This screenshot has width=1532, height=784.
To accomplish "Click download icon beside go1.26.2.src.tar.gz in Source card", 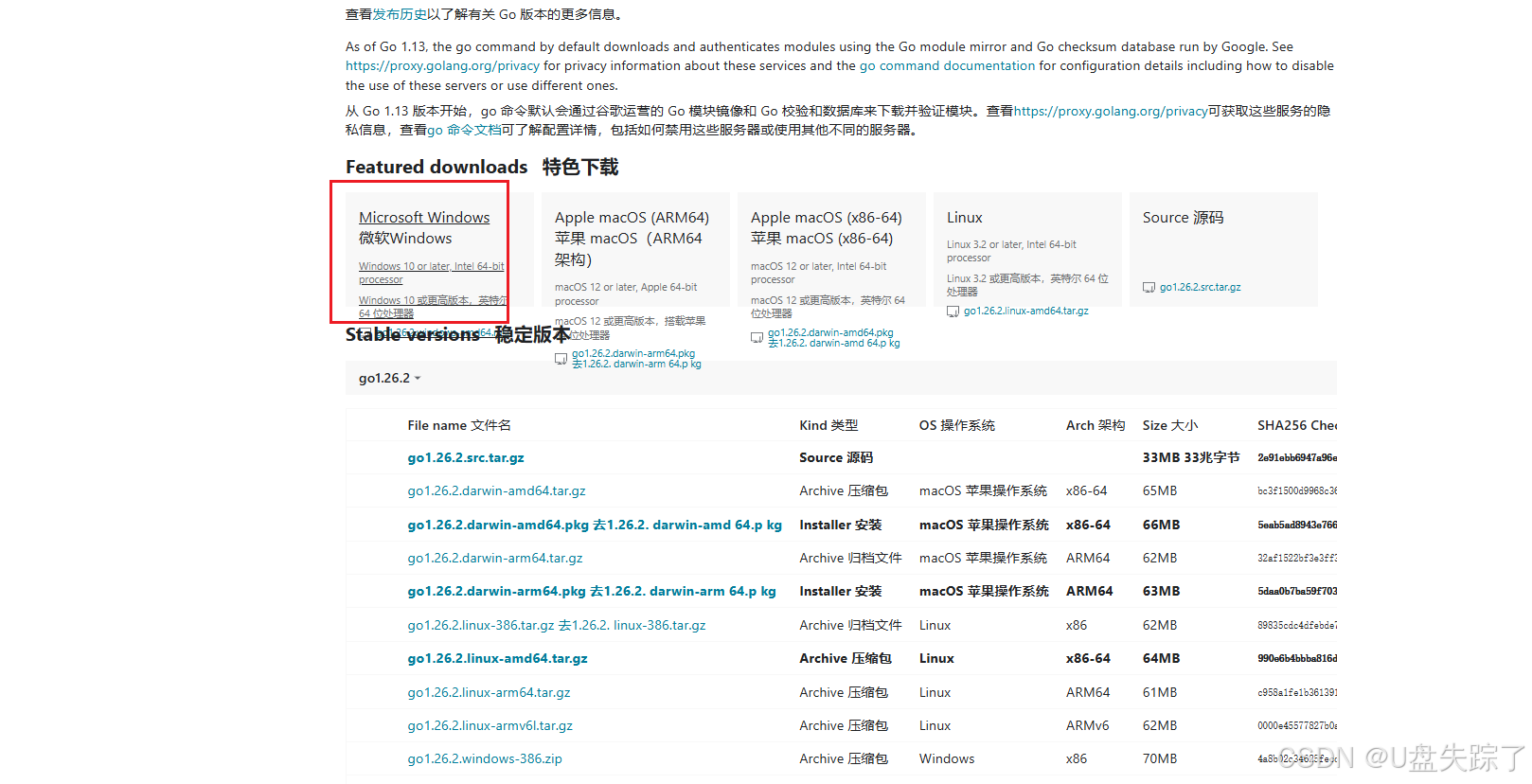I will [1149, 287].
